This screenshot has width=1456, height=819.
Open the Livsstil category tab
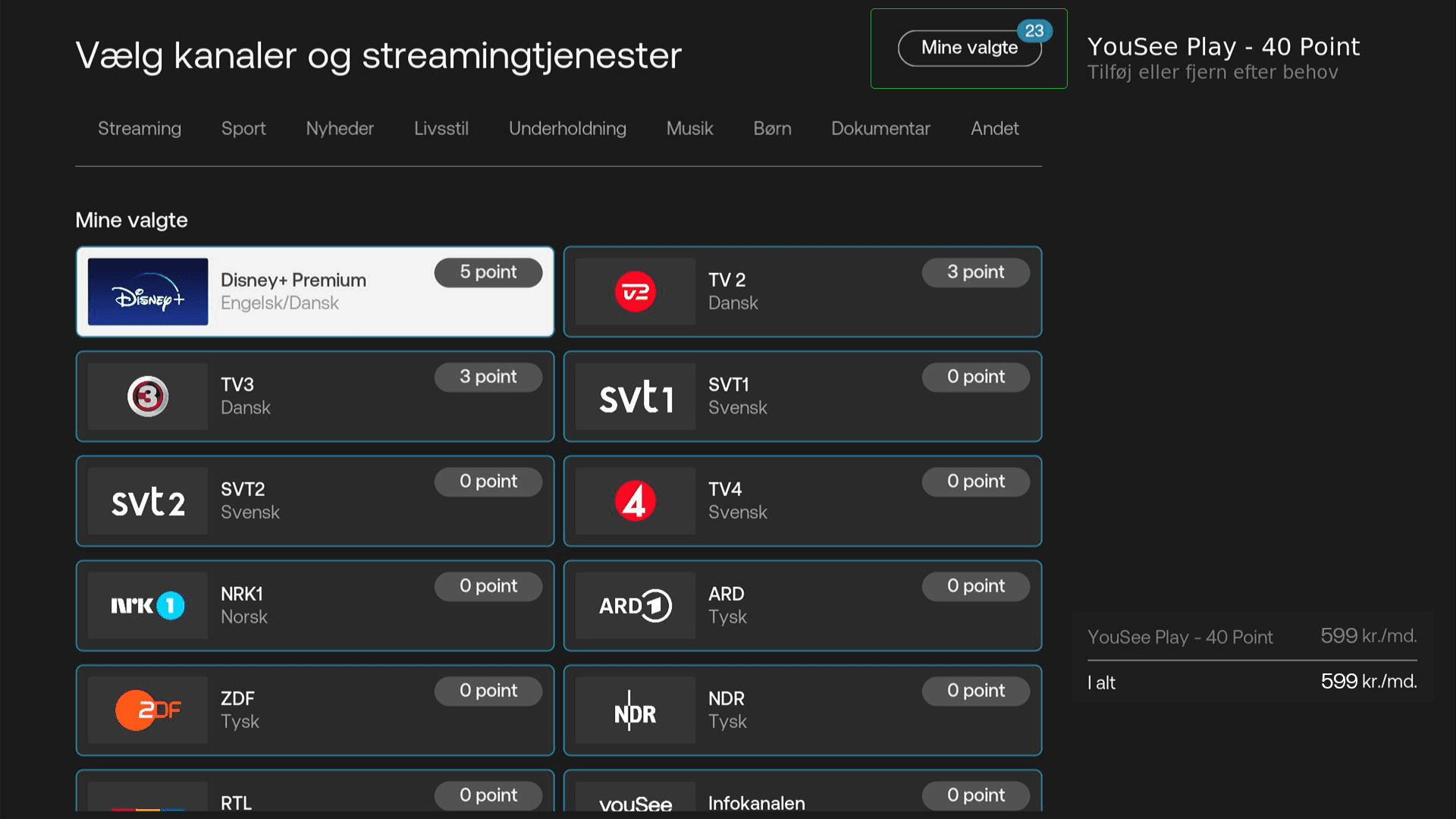point(441,129)
